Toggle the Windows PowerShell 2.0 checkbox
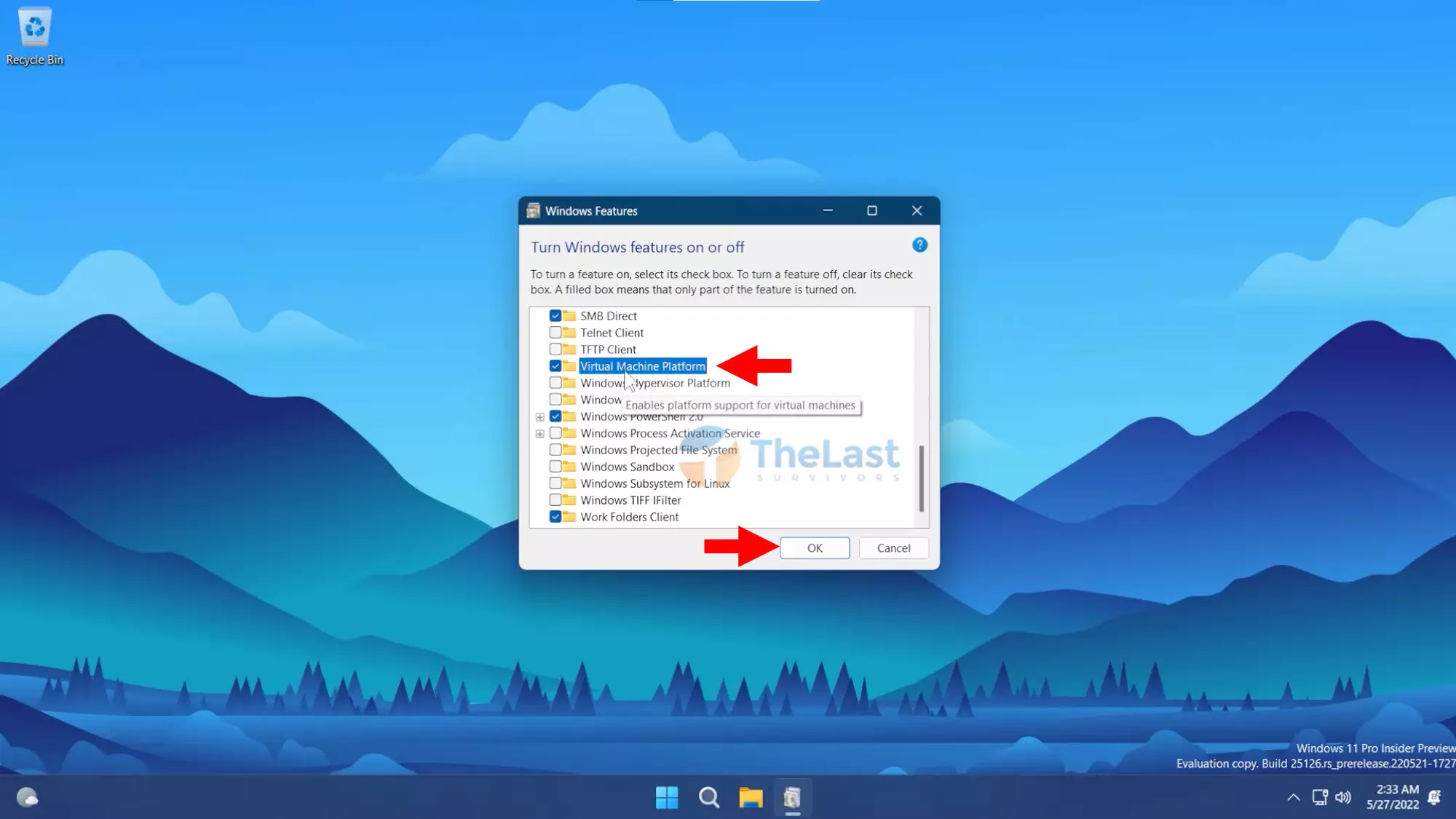This screenshot has height=819, width=1456. point(555,416)
